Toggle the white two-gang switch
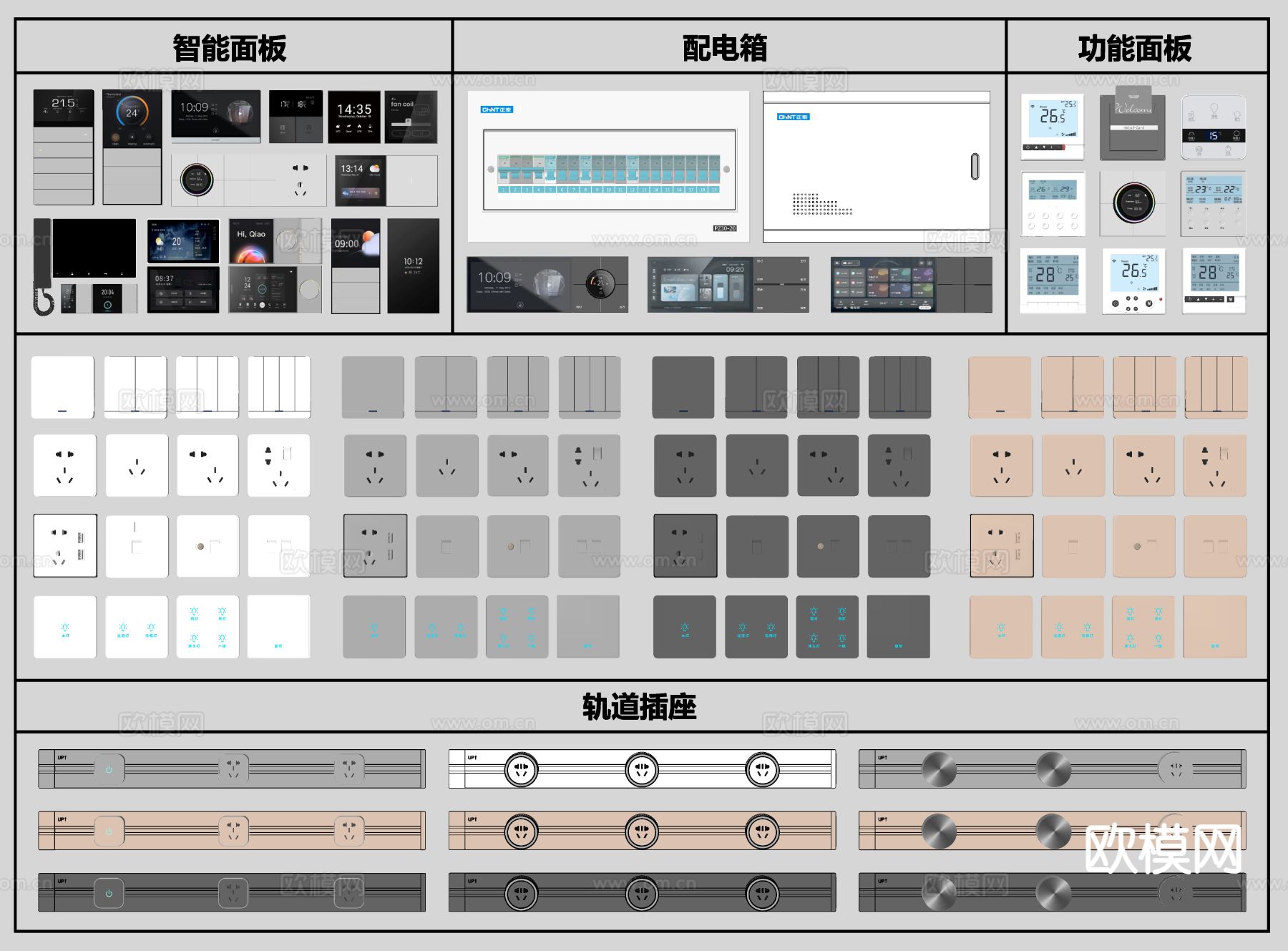Image resolution: width=1288 pixels, height=951 pixels. coord(135,387)
